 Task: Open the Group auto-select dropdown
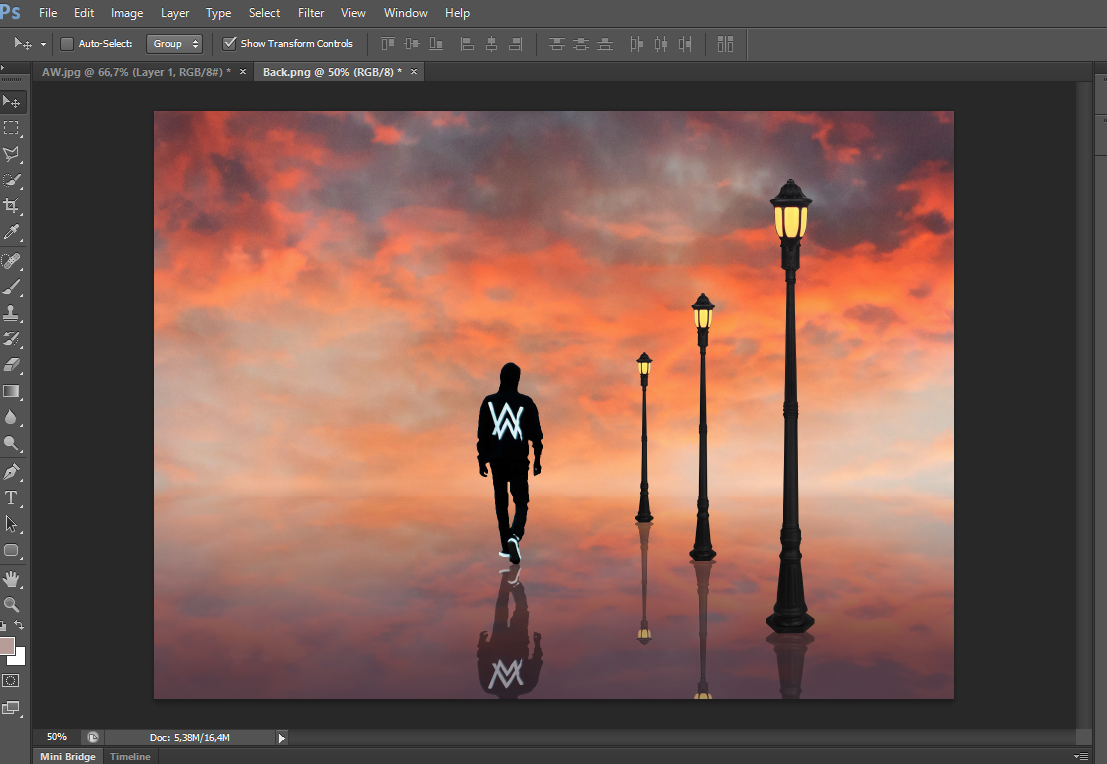tap(174, 44)
